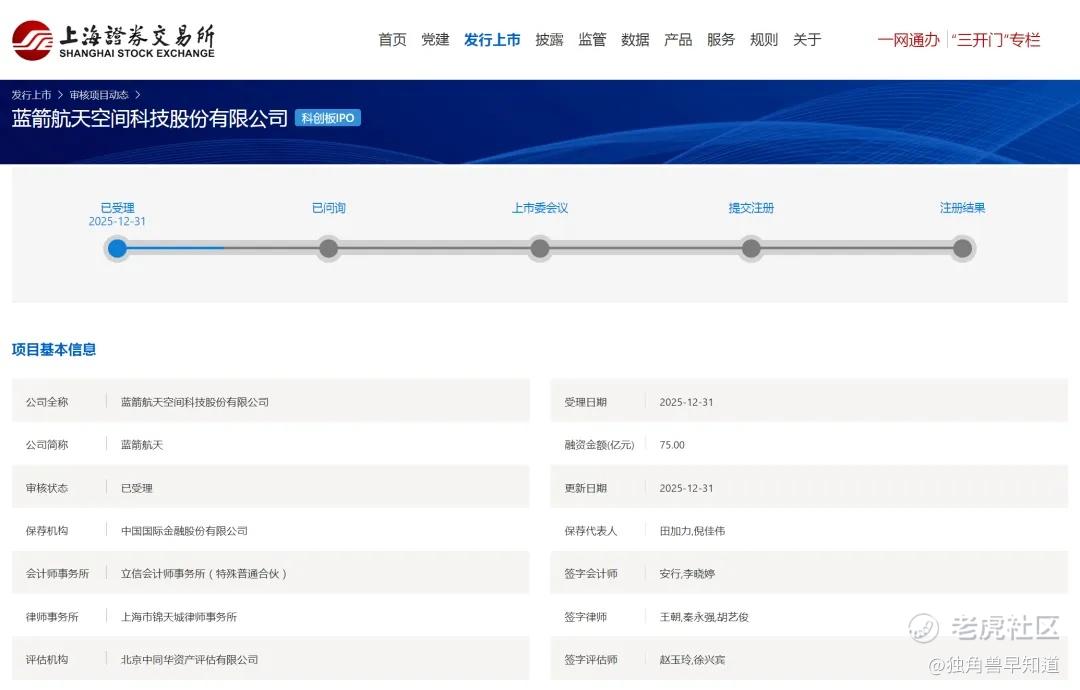Select 保荐机构 value 中国国际金融股份有限公司
The image size is (1080, 690).
coord(184,531)
